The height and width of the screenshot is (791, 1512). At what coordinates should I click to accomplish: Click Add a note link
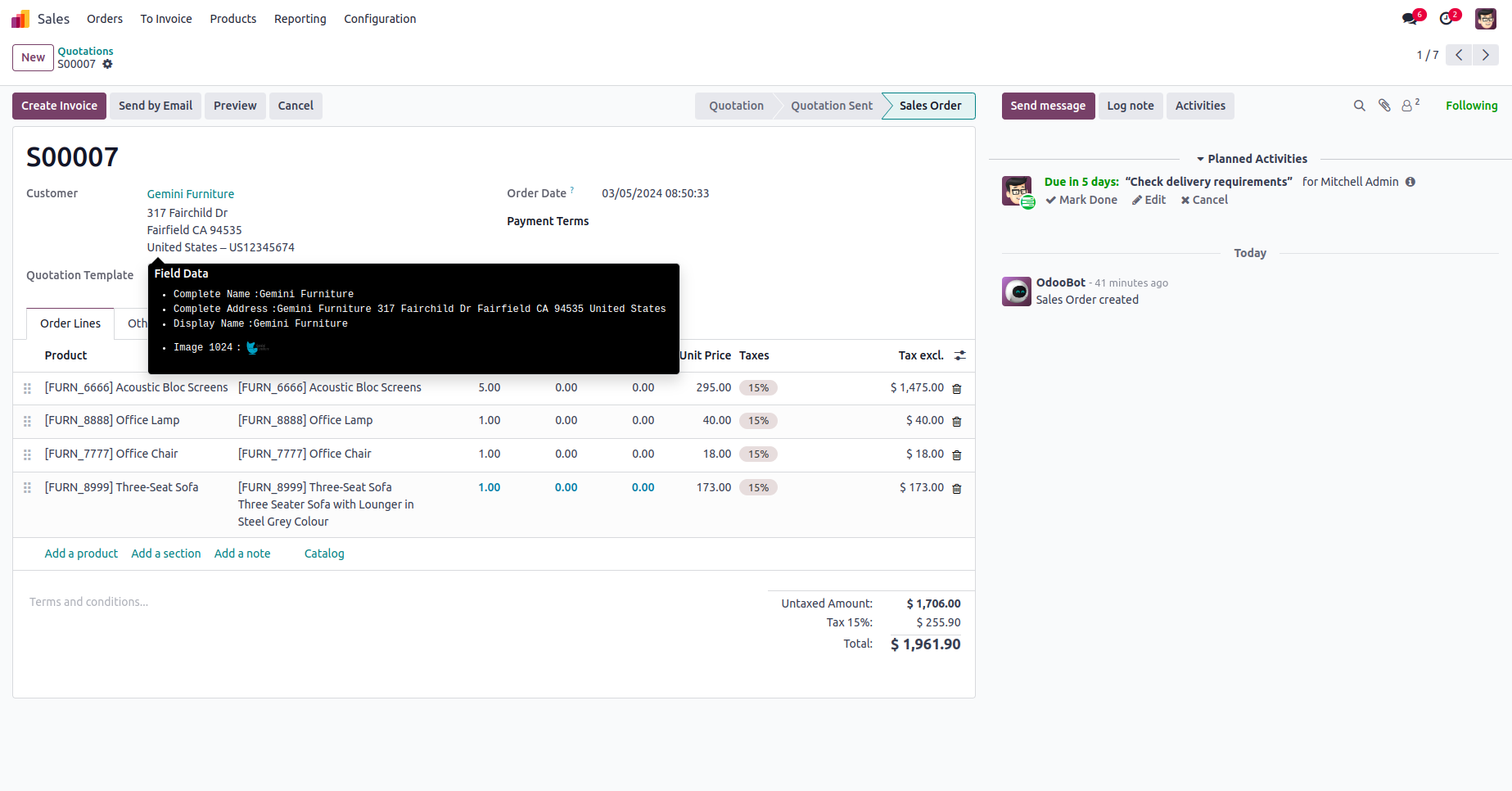[242, 554]
